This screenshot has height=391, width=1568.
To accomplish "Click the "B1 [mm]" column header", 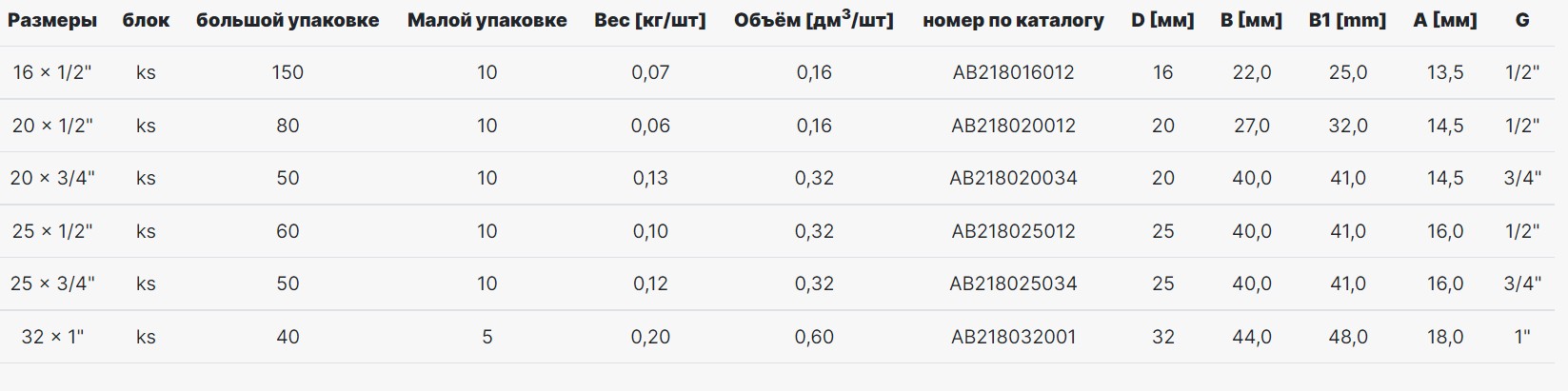I will [x=1347, y=20].
